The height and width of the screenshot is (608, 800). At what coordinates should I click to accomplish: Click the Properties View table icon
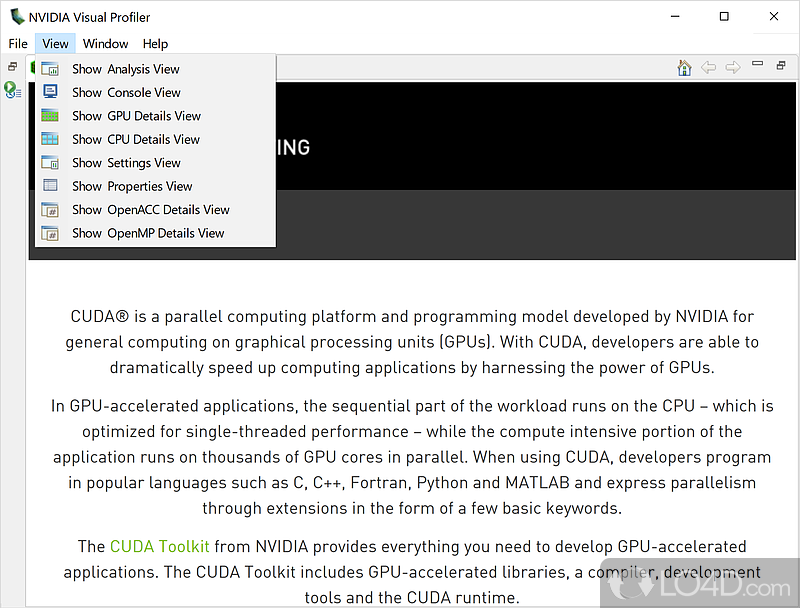click(50, 185)
